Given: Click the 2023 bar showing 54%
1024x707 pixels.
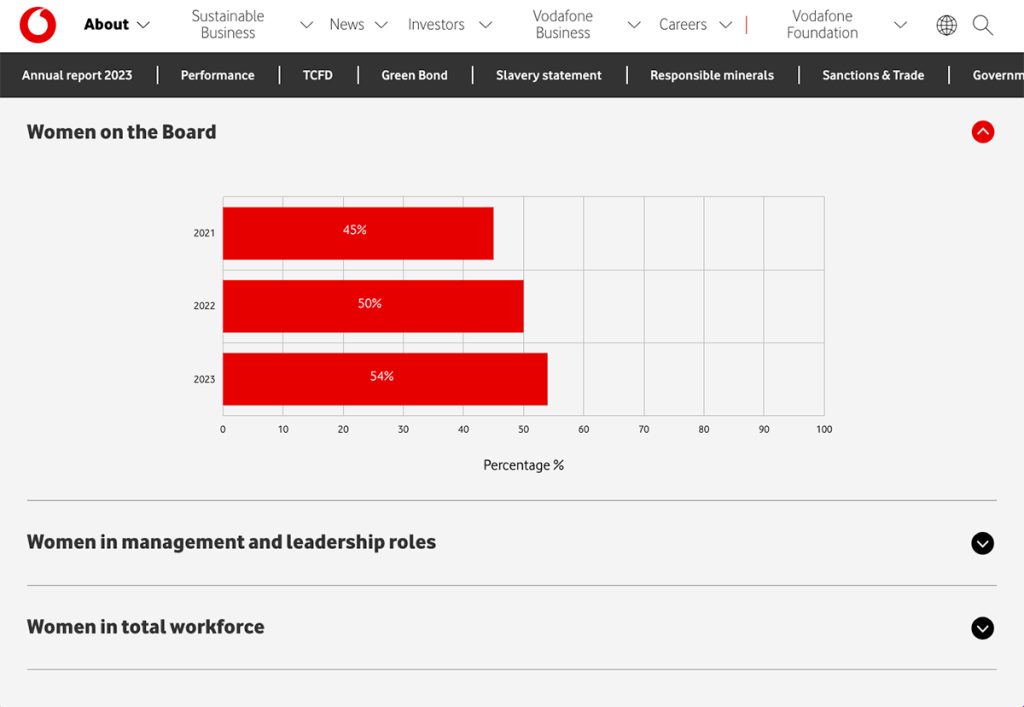Looking at the screenshot, I should pyautogui.click(x=385, y=379).
